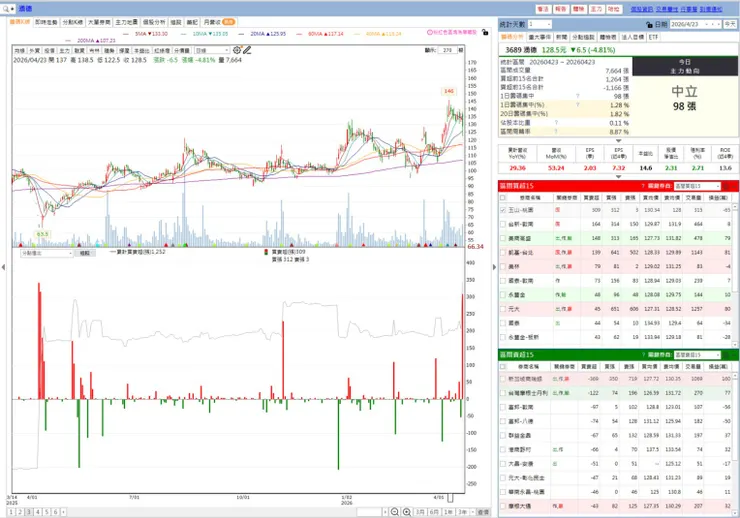
Task: Toggle the lock icon above the chart
Action: click(485, 33)
